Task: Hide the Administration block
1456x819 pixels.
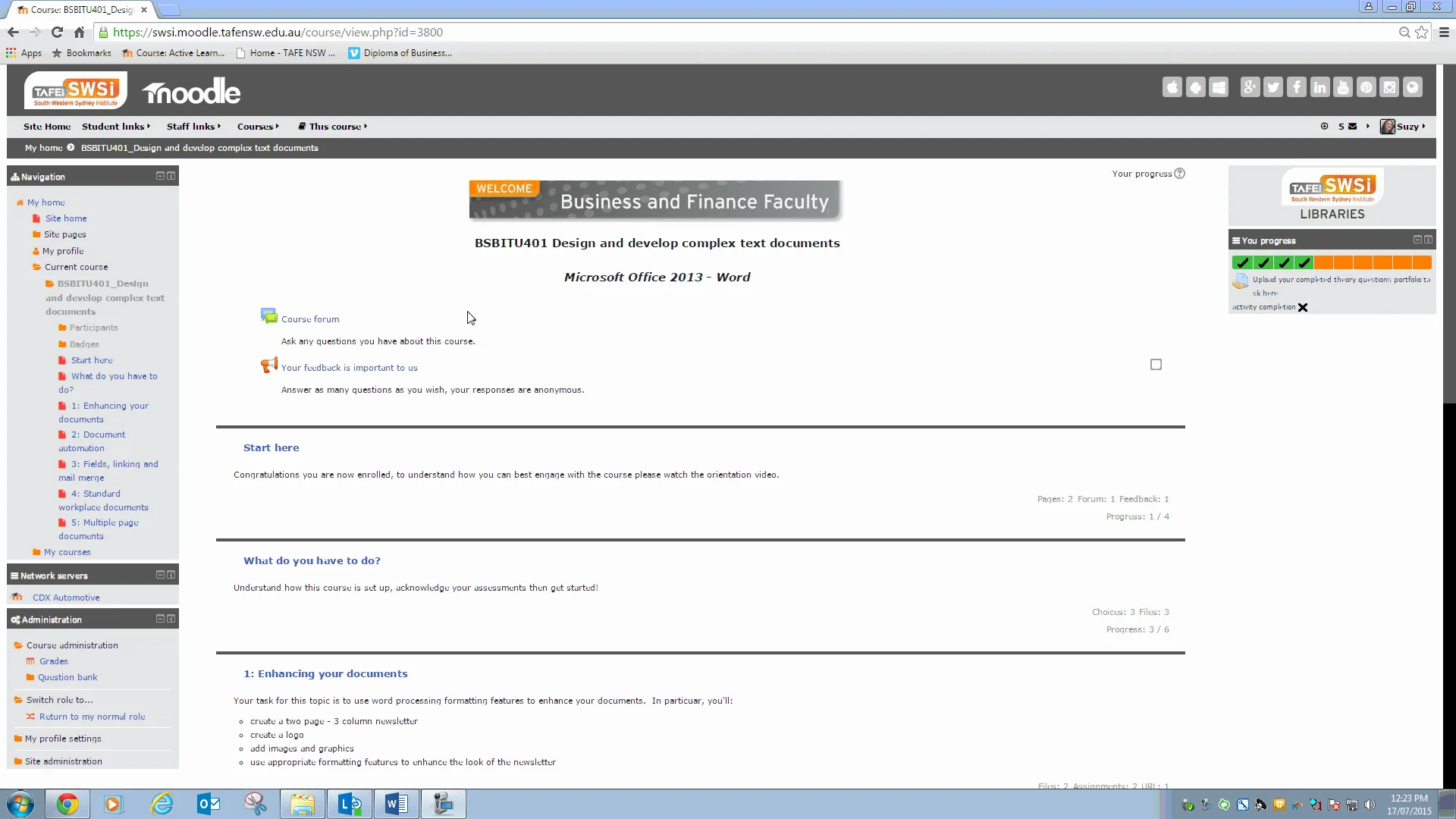Action: coord(160,619)
